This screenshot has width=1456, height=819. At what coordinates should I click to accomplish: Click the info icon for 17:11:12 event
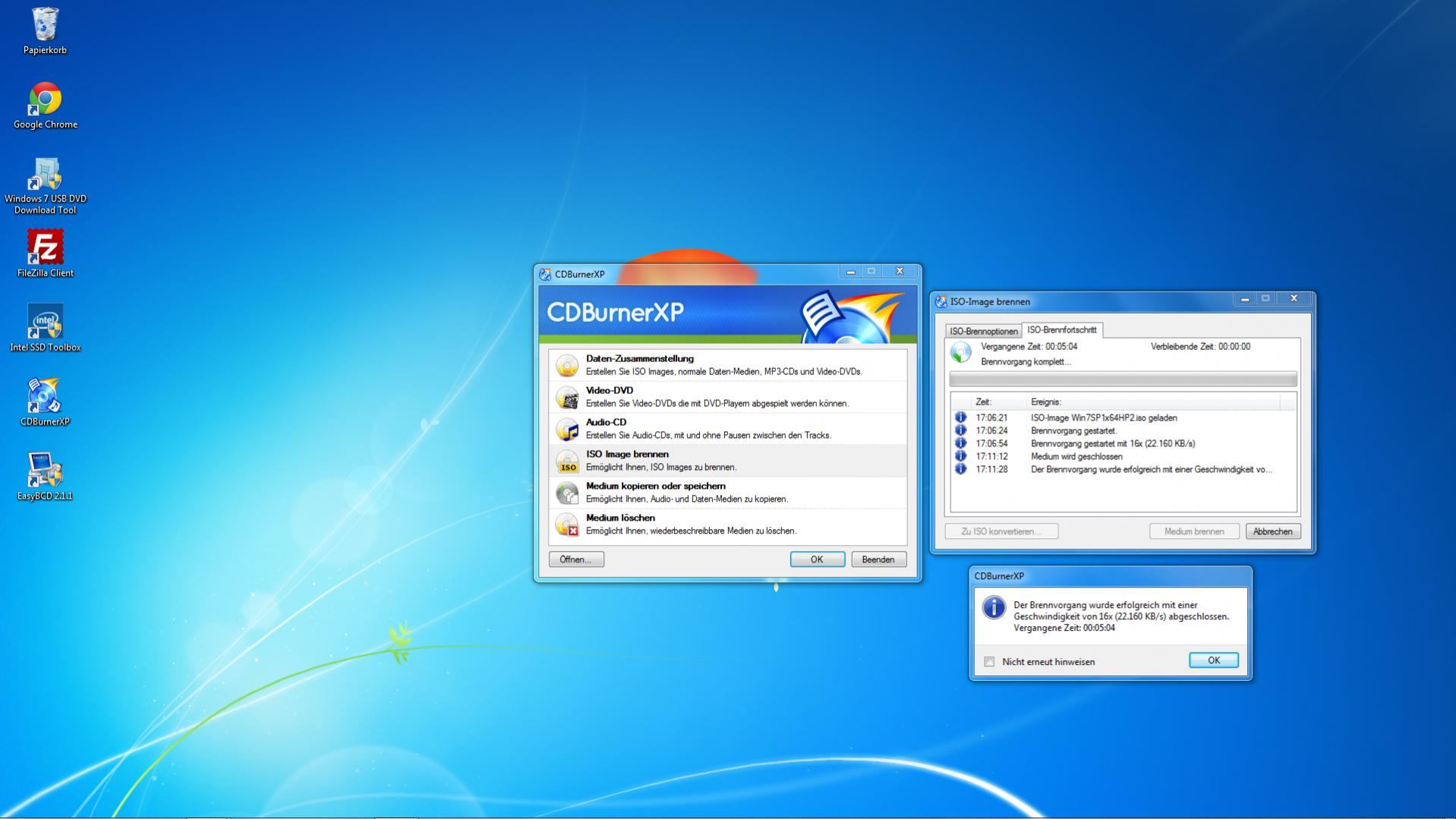click(960, 456)
